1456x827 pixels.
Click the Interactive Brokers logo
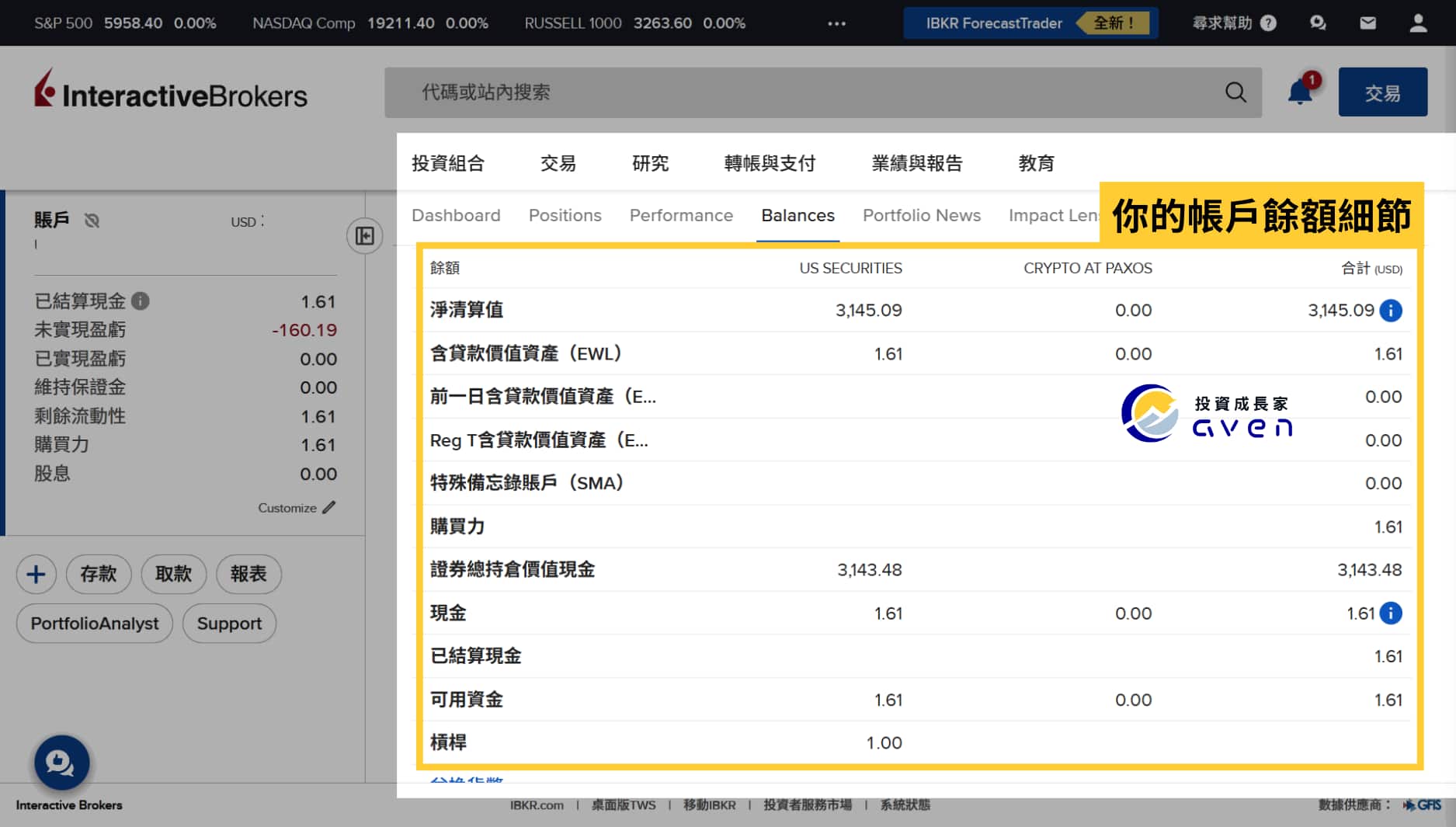click(170, 90)
